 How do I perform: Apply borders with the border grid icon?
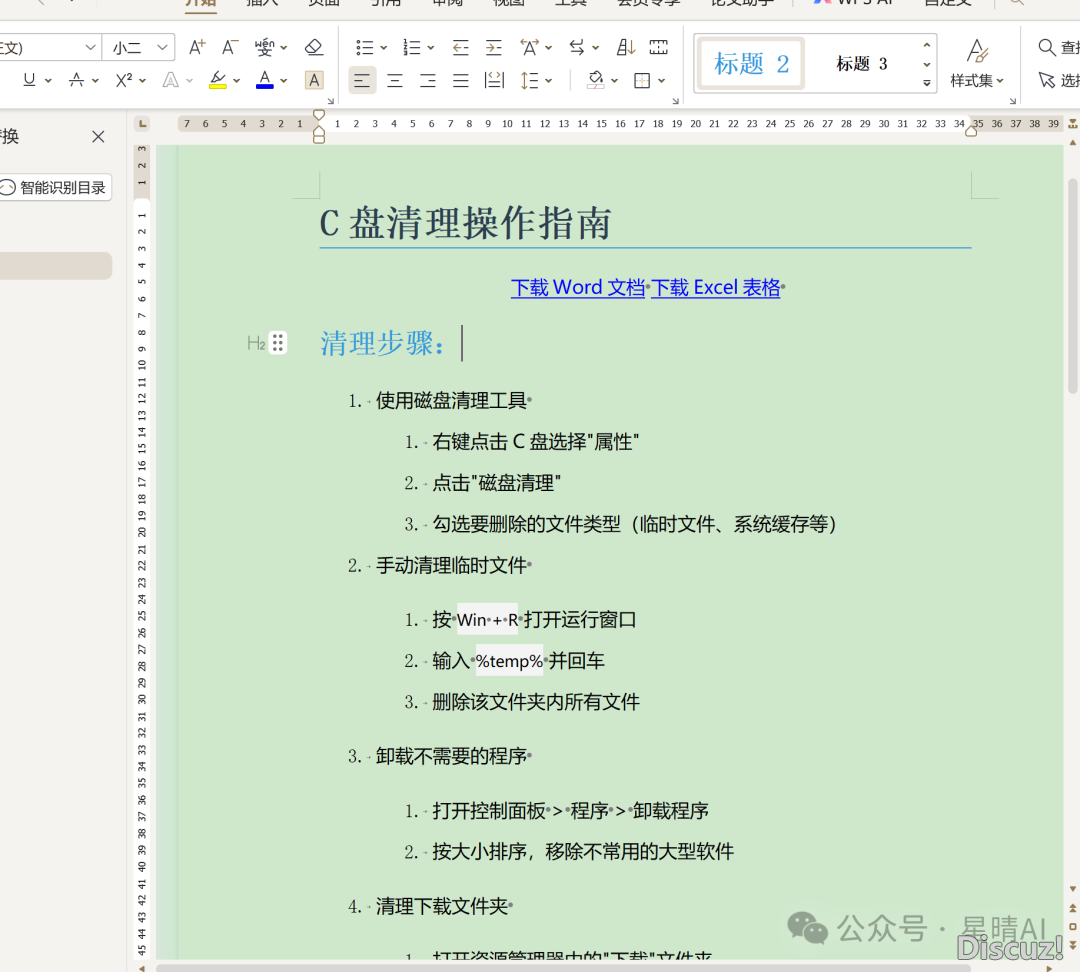coord(642,81)
